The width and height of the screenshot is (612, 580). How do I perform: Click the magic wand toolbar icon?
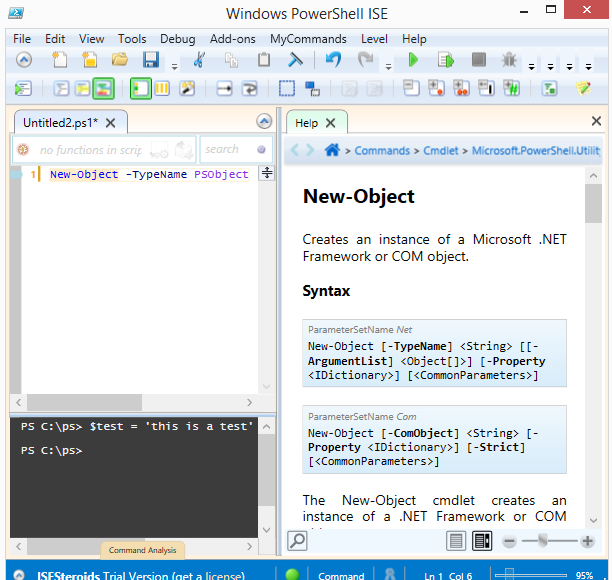(x=187, y=89)
